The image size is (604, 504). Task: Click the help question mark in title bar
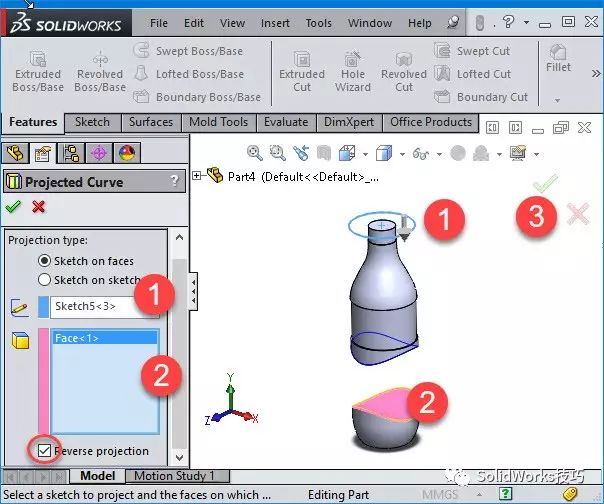(x=508, y=22)
